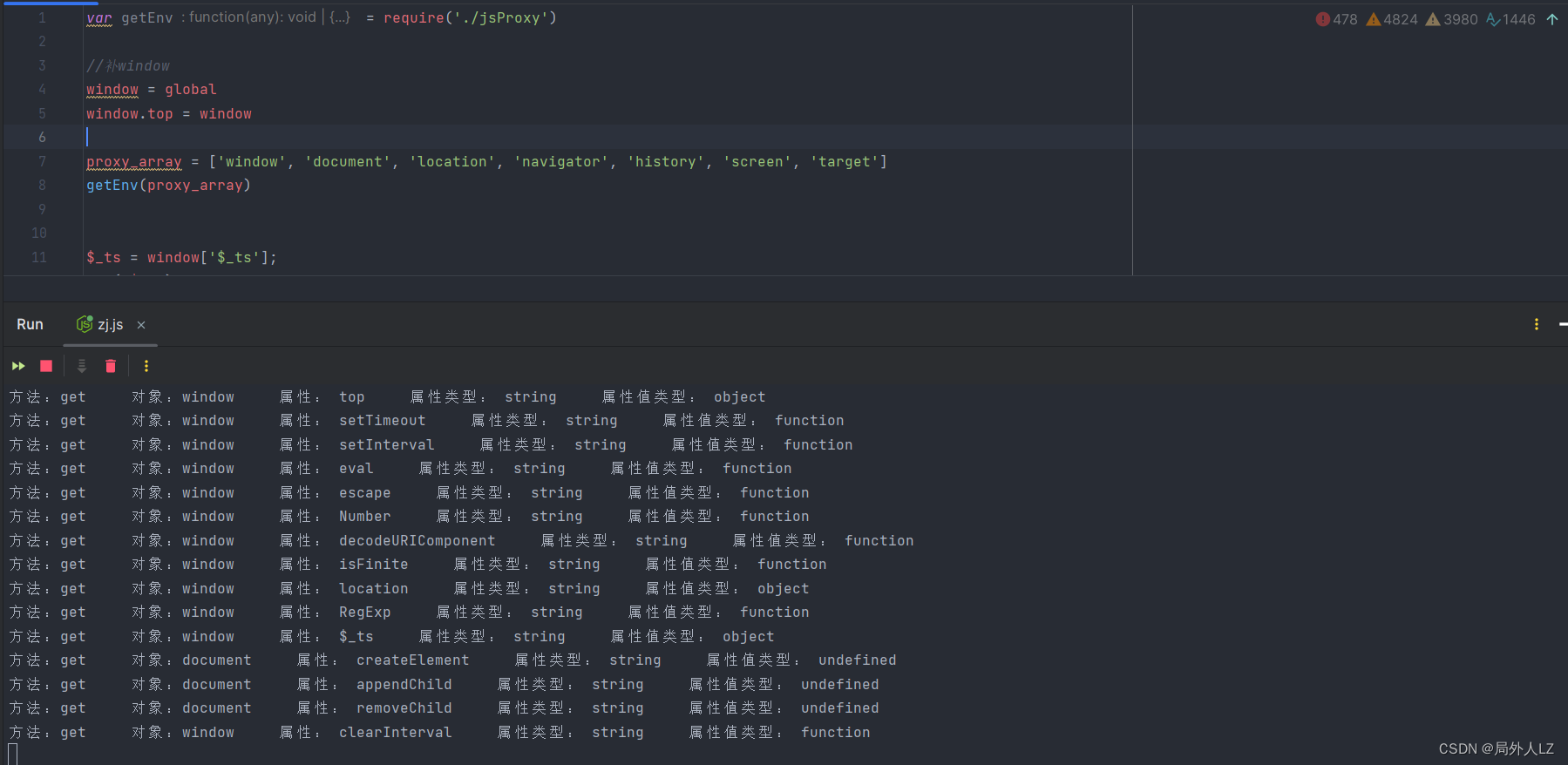Image resolution: width=1568 pixels, height=765 pixels.
Task: Click 'window.top = window' code line
Action: click(169, 114)
